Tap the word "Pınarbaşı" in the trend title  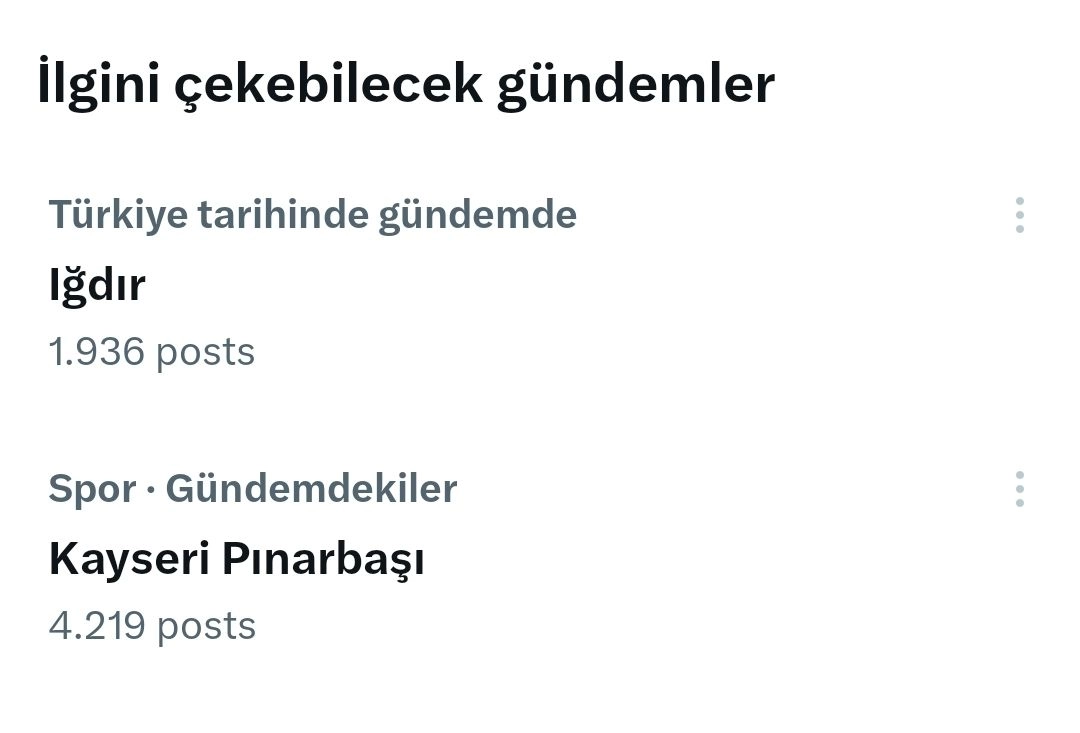[x=322, y=559]
